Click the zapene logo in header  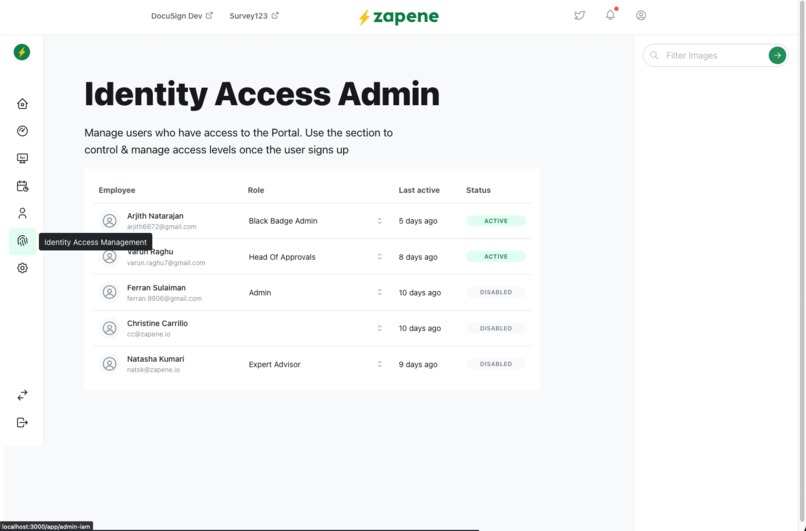click(x=398, y=16)
